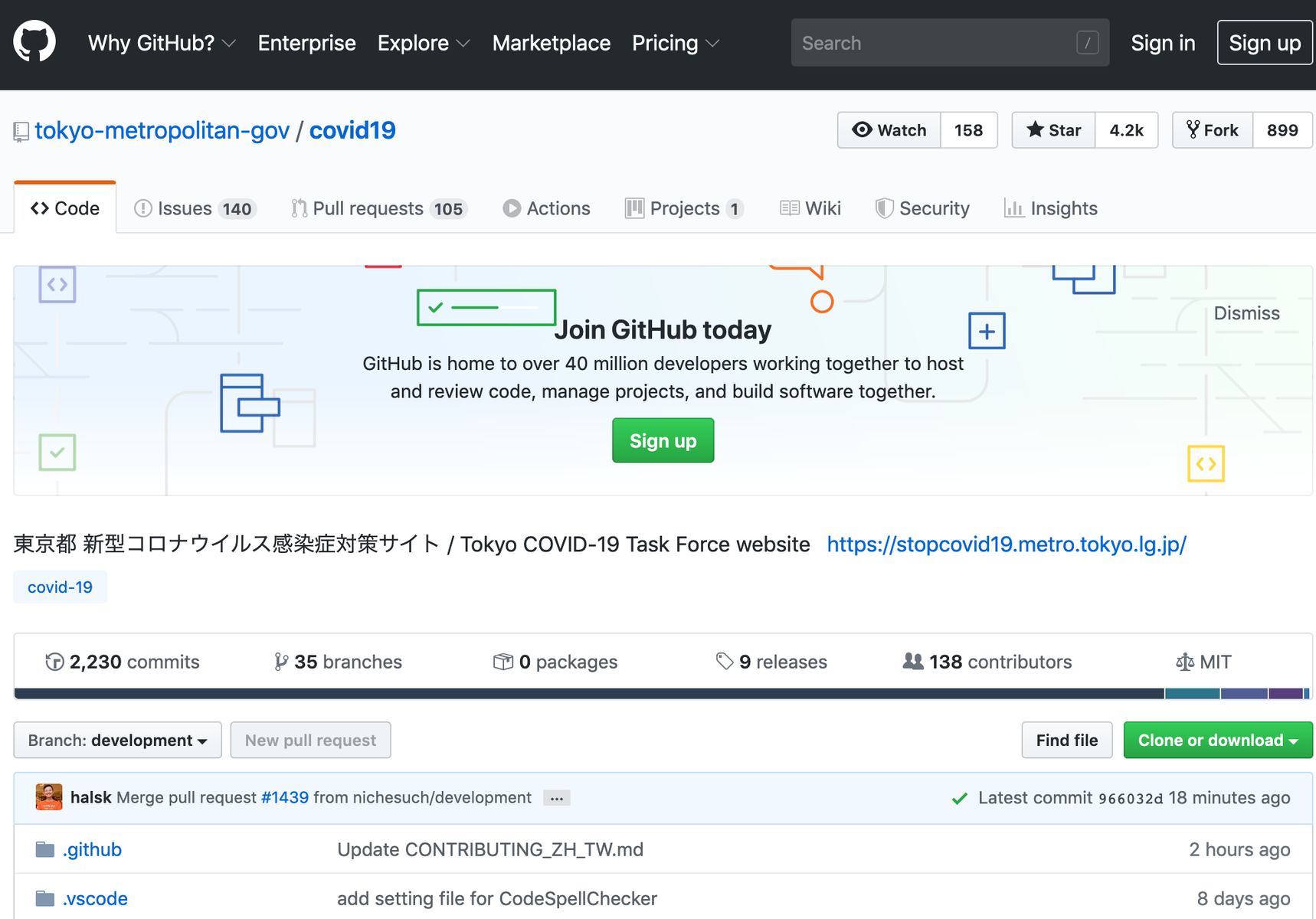Click Sign in at top

click(x=1163, y=43)
